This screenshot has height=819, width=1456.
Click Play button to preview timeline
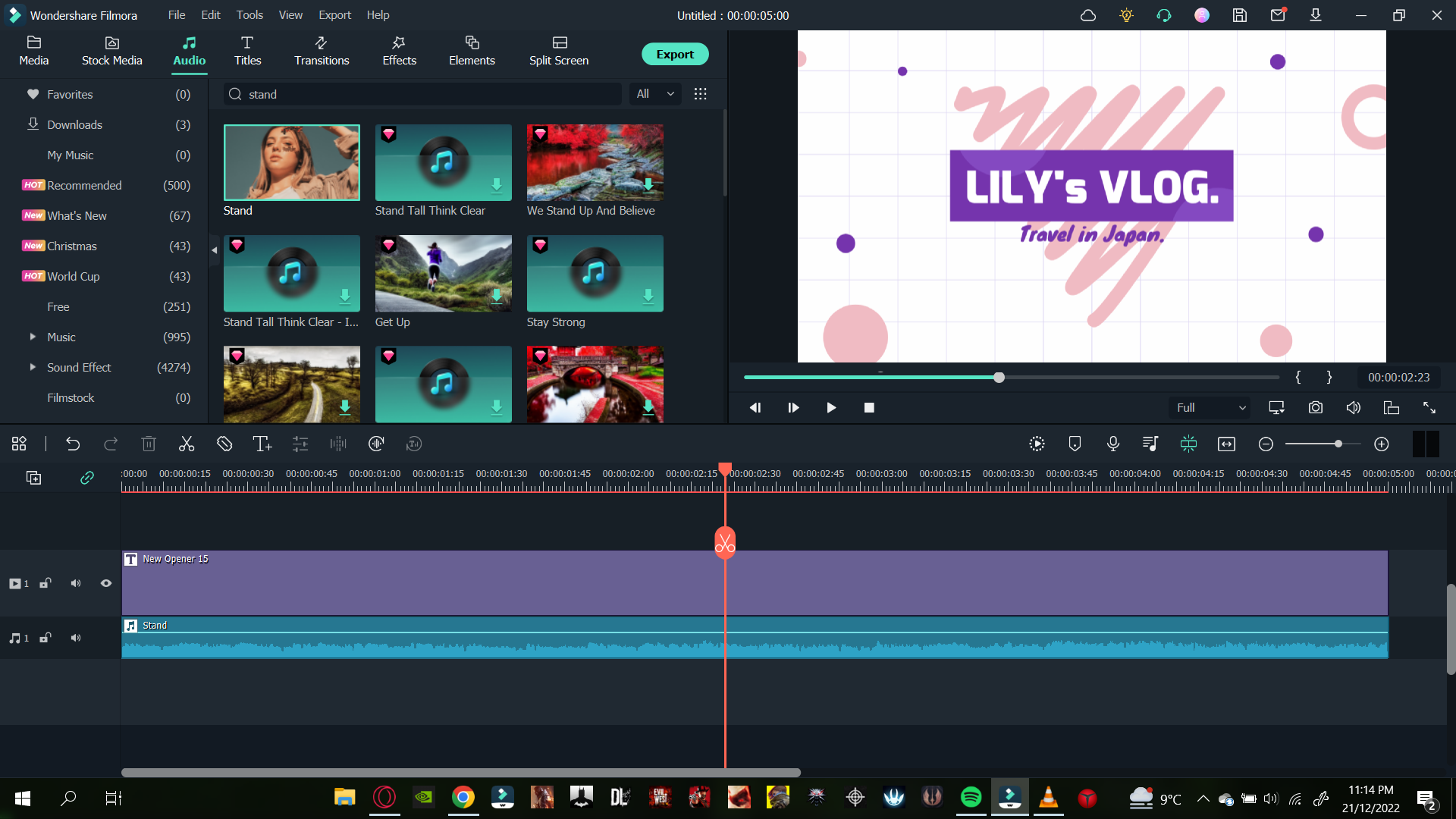(x=831, y=408)
